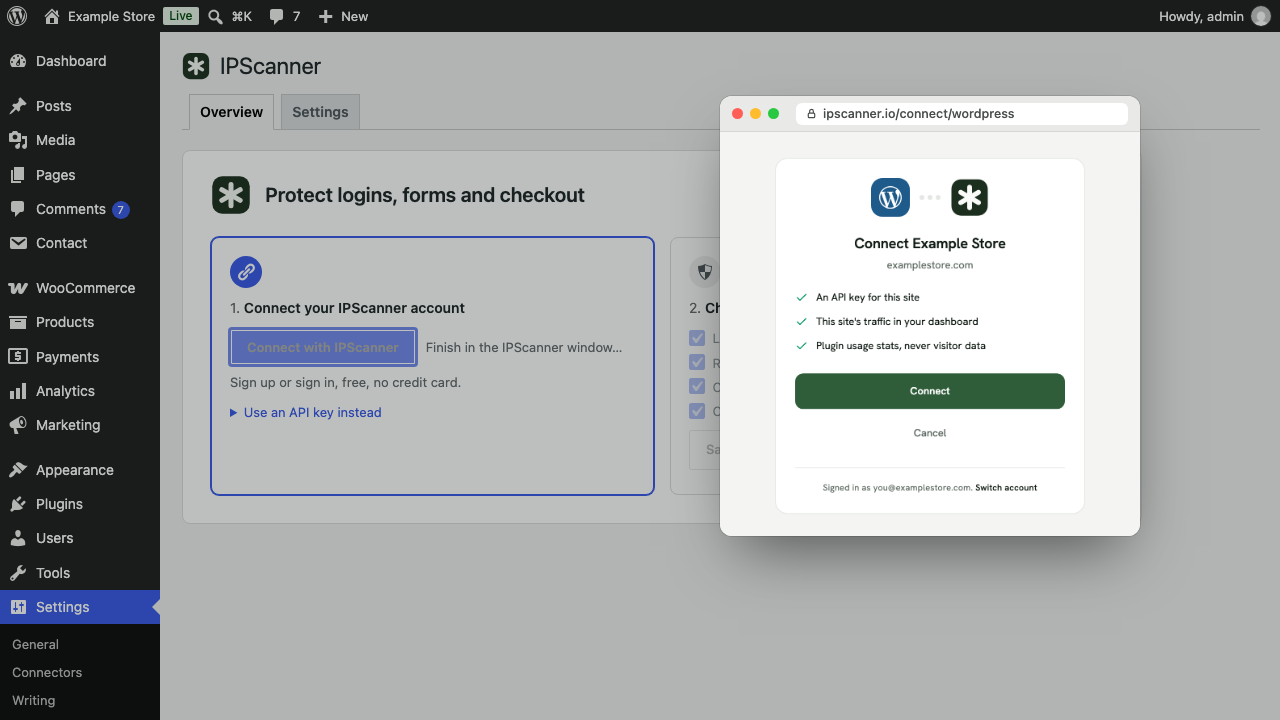Open the Settings menu in sidebar

(x=80, y=607)
